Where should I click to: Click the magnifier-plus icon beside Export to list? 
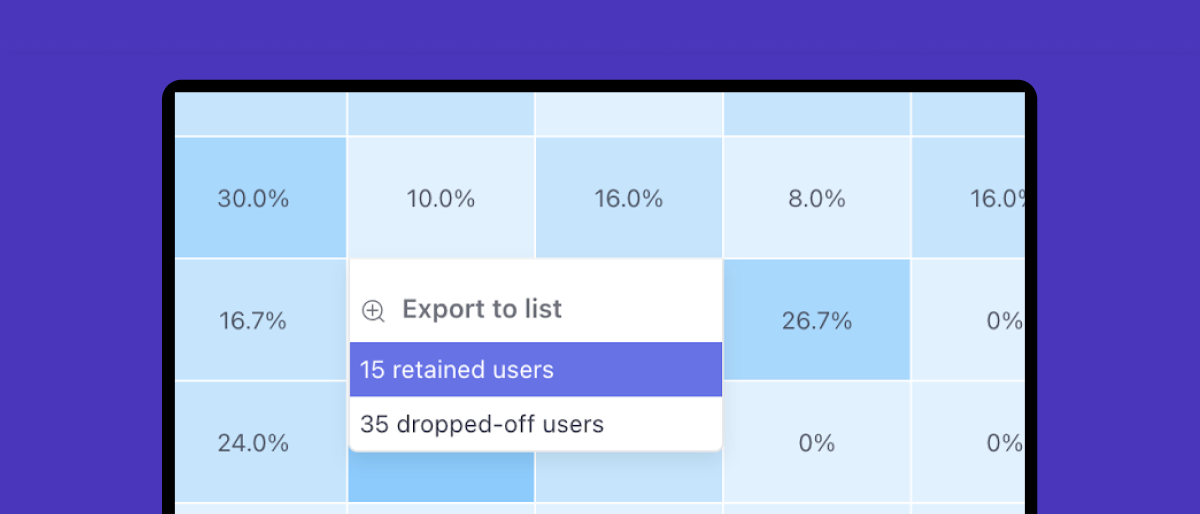(x=373, y=311)
